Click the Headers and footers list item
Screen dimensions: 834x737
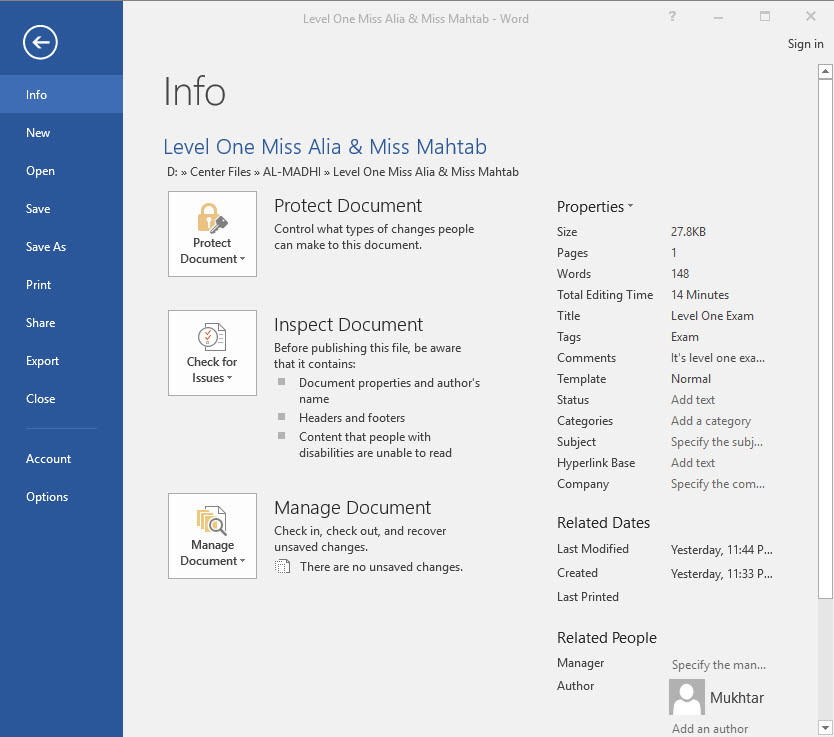[x=352, y=418]
